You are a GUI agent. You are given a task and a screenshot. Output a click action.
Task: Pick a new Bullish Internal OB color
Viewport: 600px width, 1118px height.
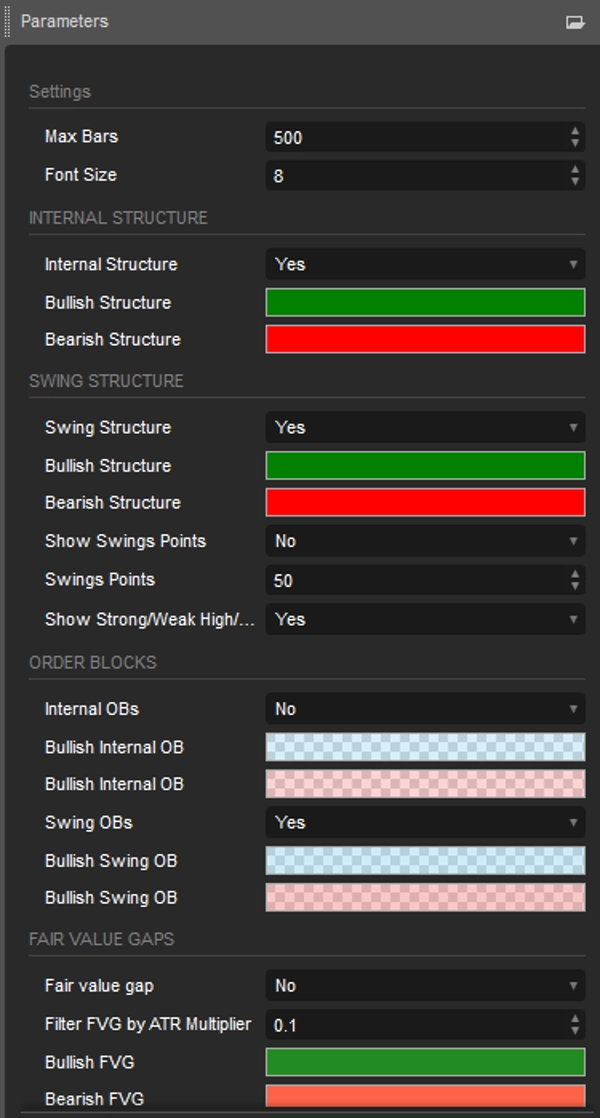(x=424, y=746)
